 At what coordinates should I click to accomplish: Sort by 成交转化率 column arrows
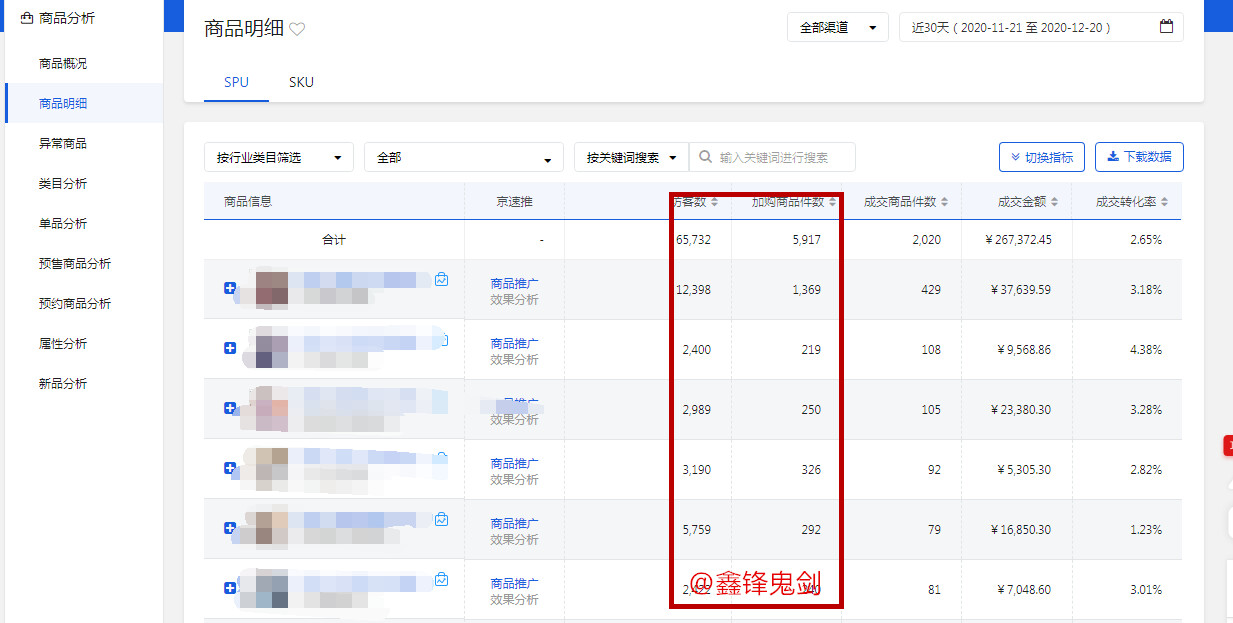[1164, 202]
